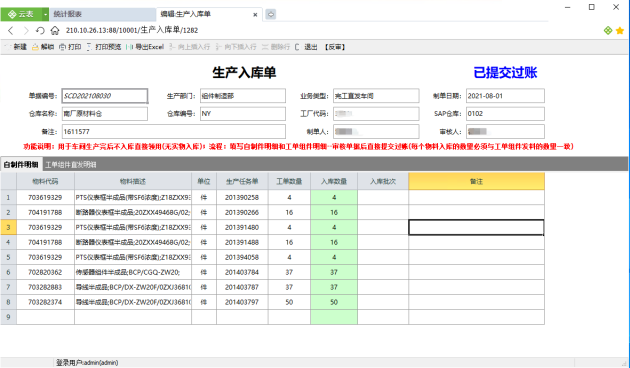630x368 pixels.
Task: Click task order cell 201390266
Action: pyautogui.click(x=242, y=213)
